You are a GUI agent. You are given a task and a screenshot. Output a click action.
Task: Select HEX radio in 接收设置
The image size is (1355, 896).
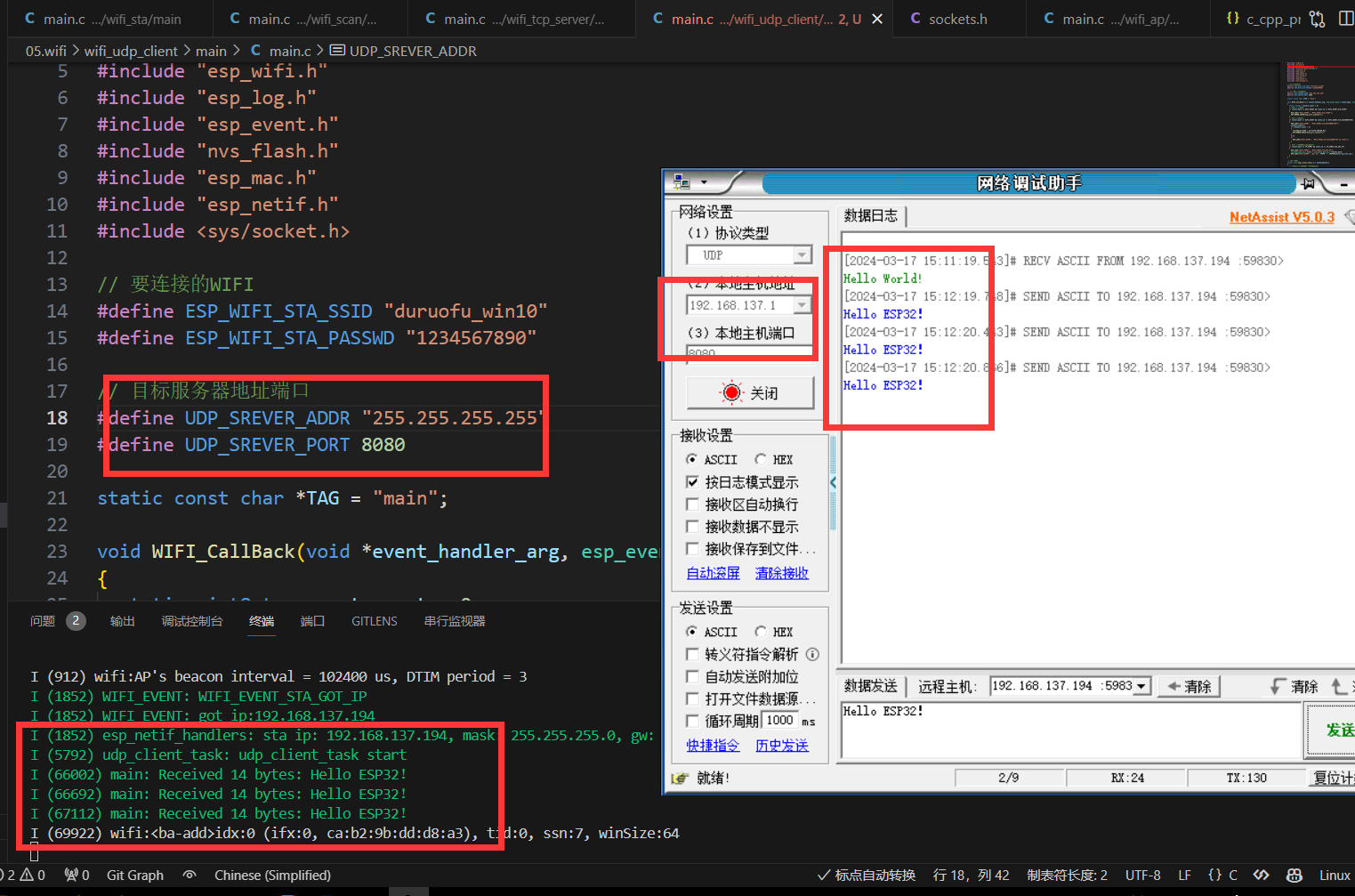[761, 459]
